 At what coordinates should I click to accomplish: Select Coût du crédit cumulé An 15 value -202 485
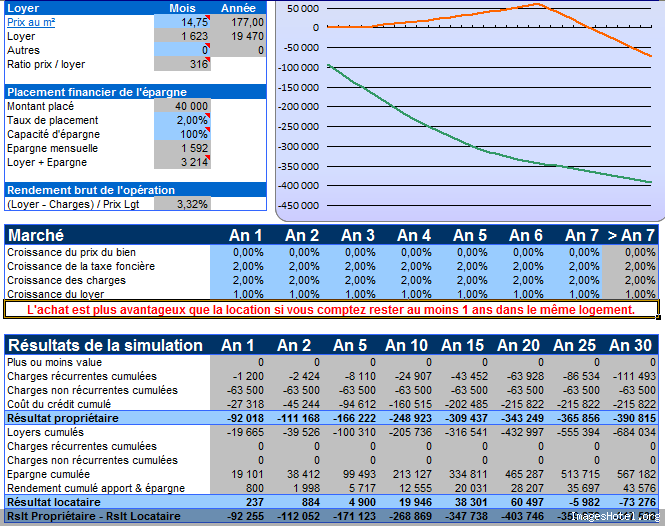[462, 404]
